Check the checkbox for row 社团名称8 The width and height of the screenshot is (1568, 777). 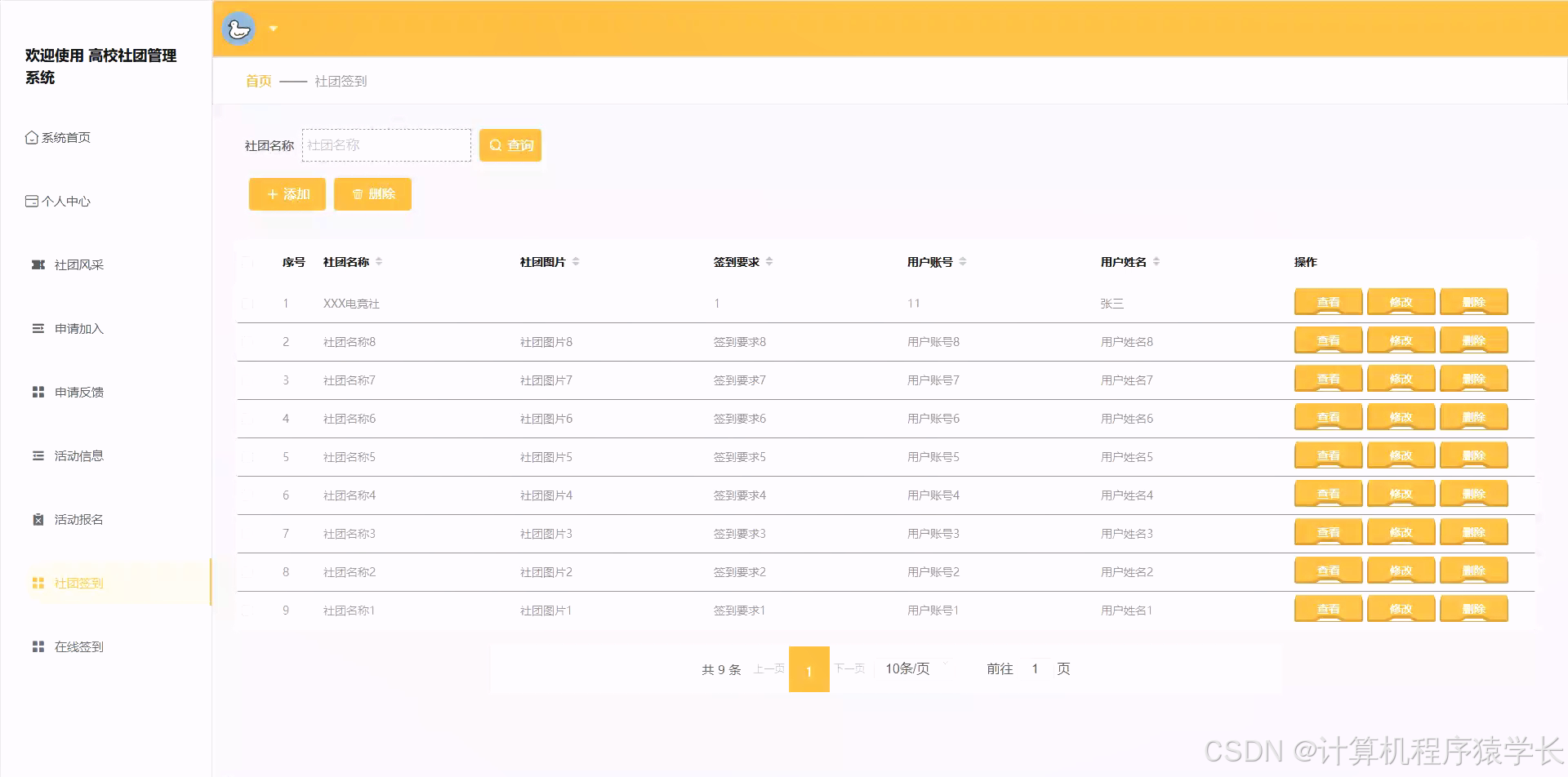point(247,342)
